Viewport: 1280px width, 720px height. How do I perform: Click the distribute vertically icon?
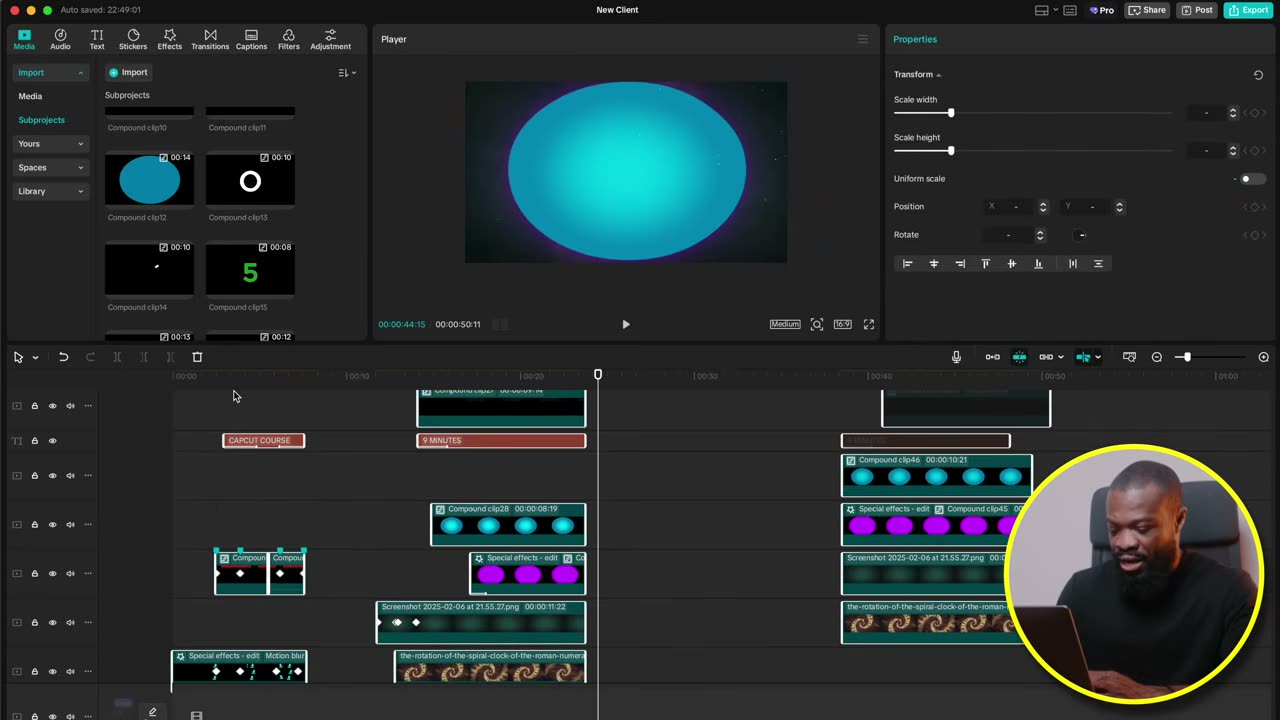tap(1098, 264)
